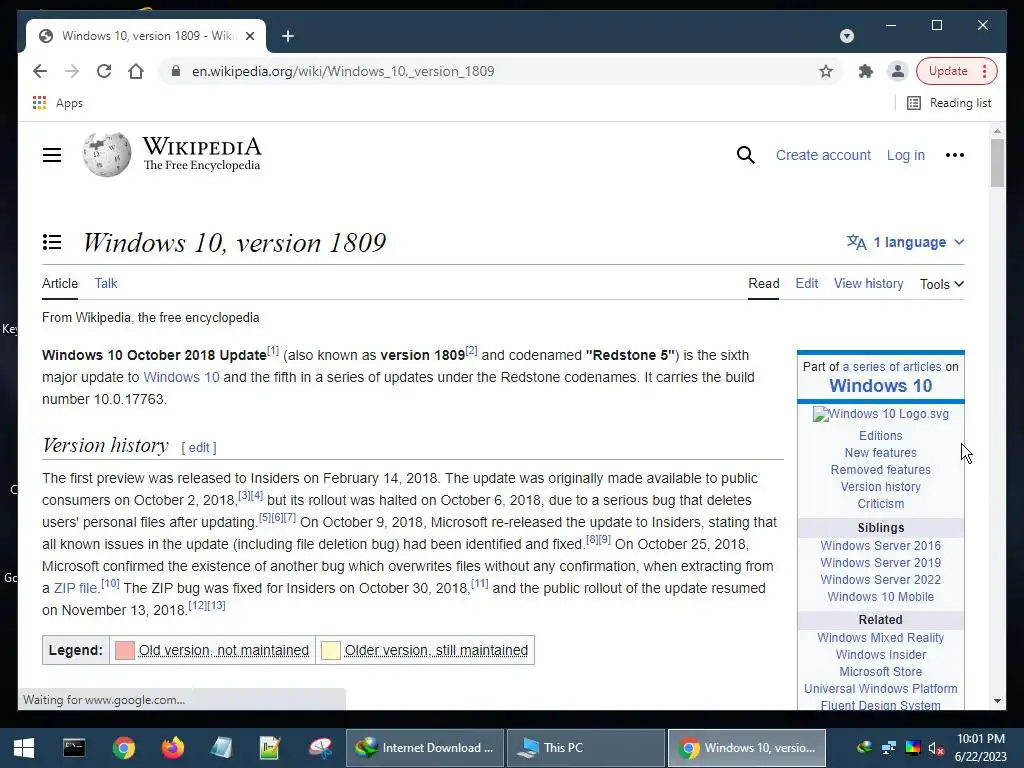1024x768 pixels.
Task: Toggle the table of contents icon
Action: pyautogui.click(x=52, y=242)
